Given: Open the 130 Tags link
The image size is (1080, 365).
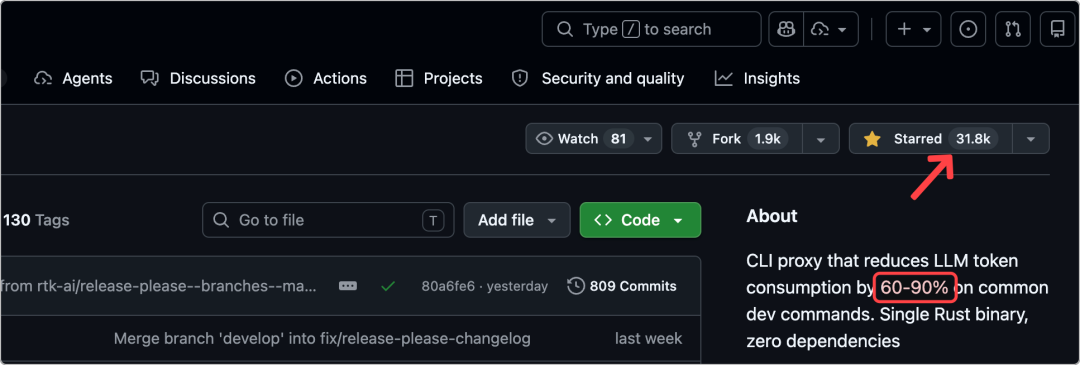Looking at the screenshot, I should [36, 220].
